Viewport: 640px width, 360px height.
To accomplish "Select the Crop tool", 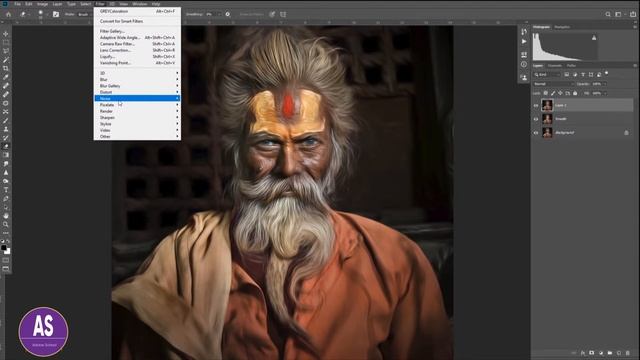I will (6, 69).
